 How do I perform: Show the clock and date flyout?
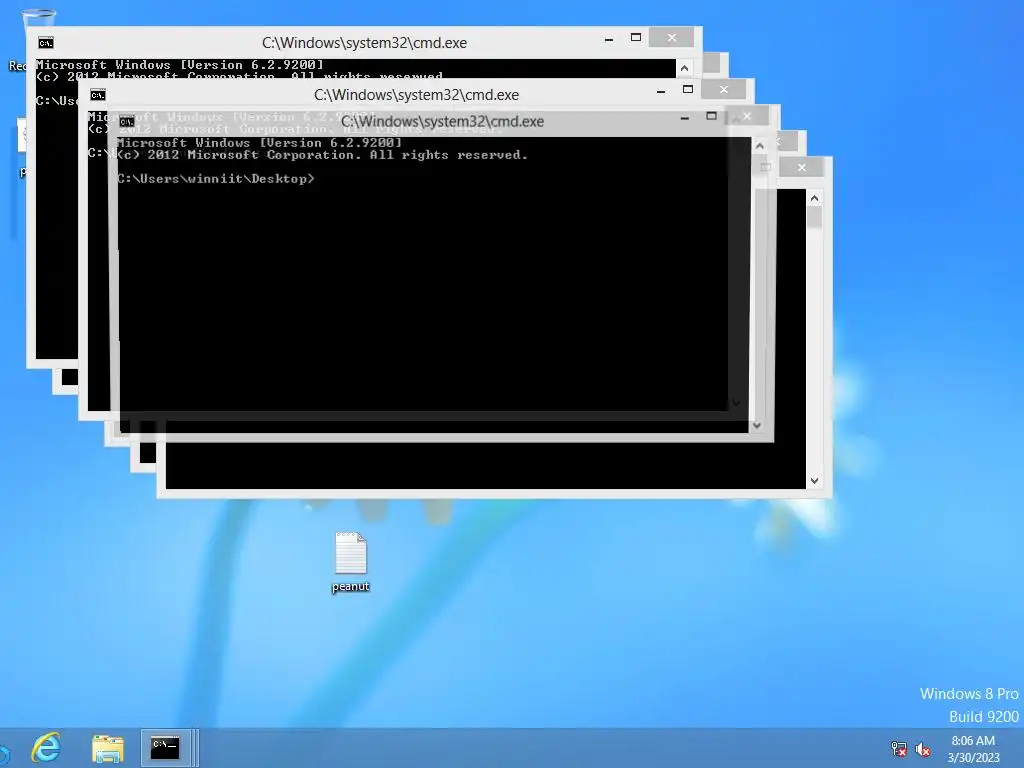click(973, 749)
